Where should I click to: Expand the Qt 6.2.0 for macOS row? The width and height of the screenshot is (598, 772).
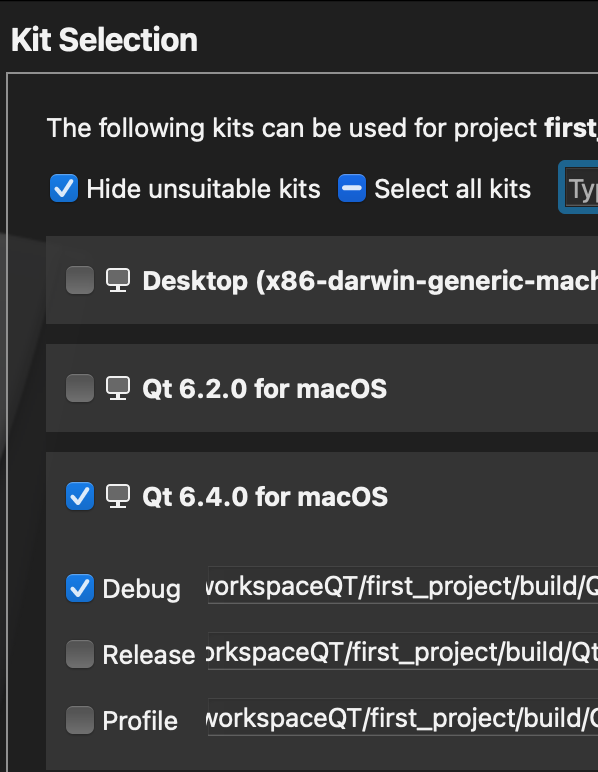pos(322,388)
